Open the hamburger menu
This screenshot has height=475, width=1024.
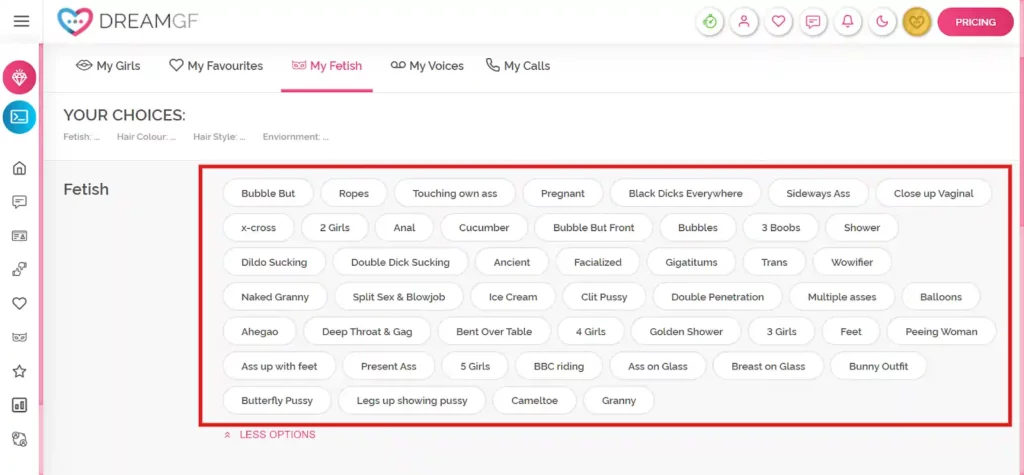[21, 21]
